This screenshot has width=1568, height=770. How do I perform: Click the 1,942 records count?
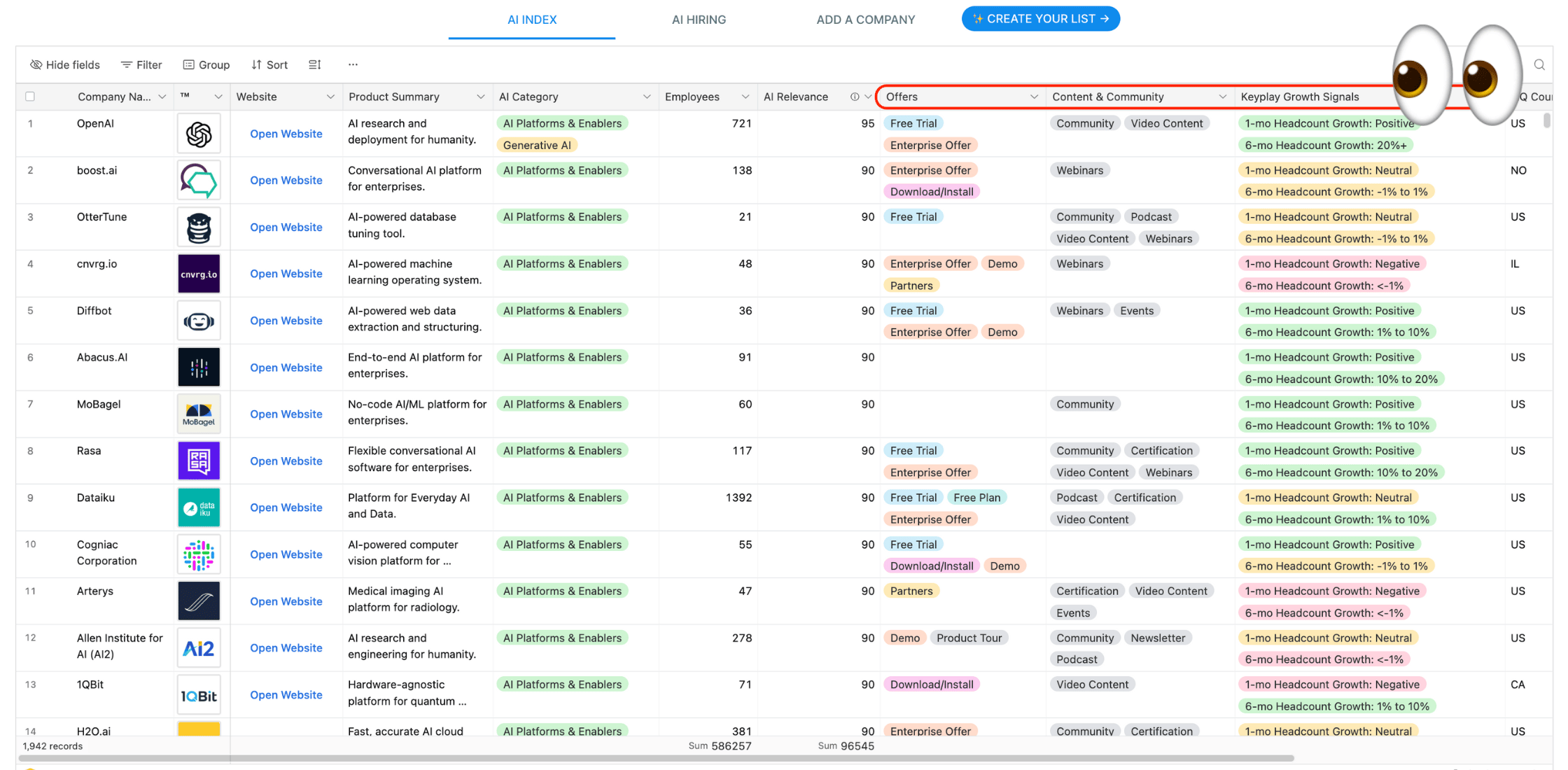pyautogui.click(x=52, y=746)
